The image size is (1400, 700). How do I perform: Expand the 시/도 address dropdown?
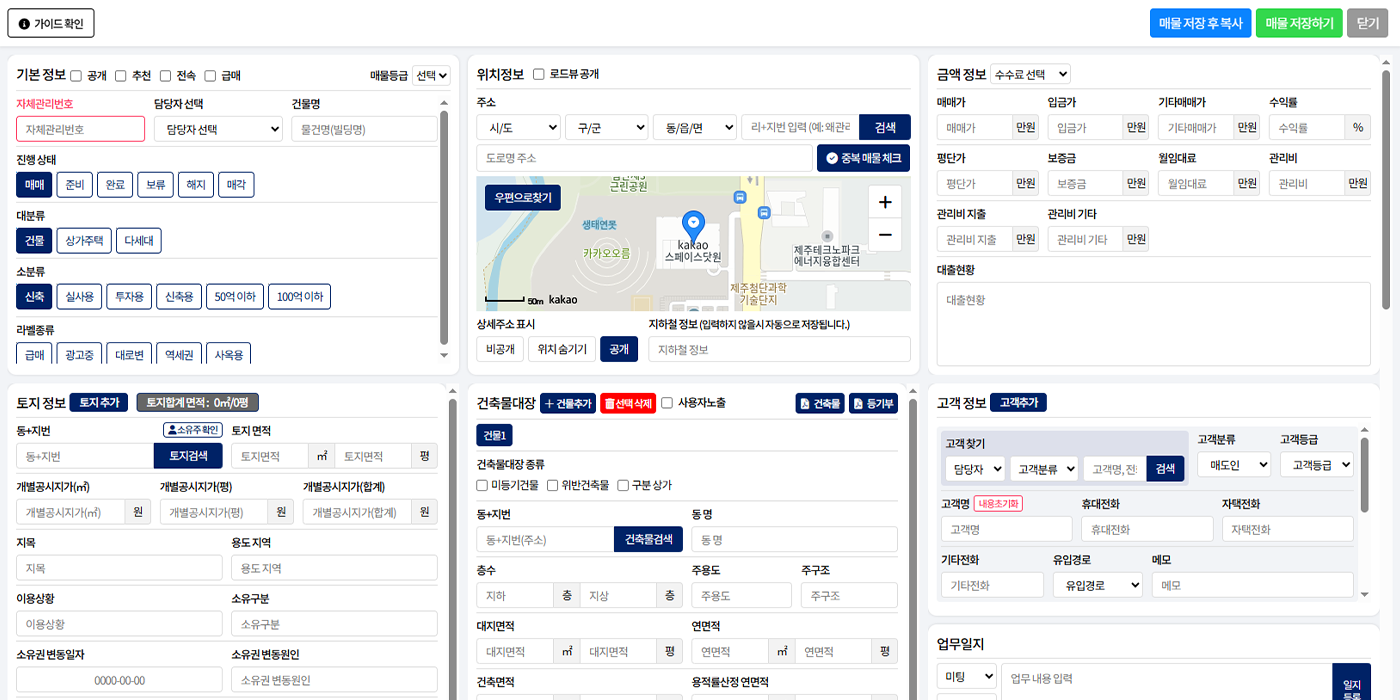click(x=518, y=127)
